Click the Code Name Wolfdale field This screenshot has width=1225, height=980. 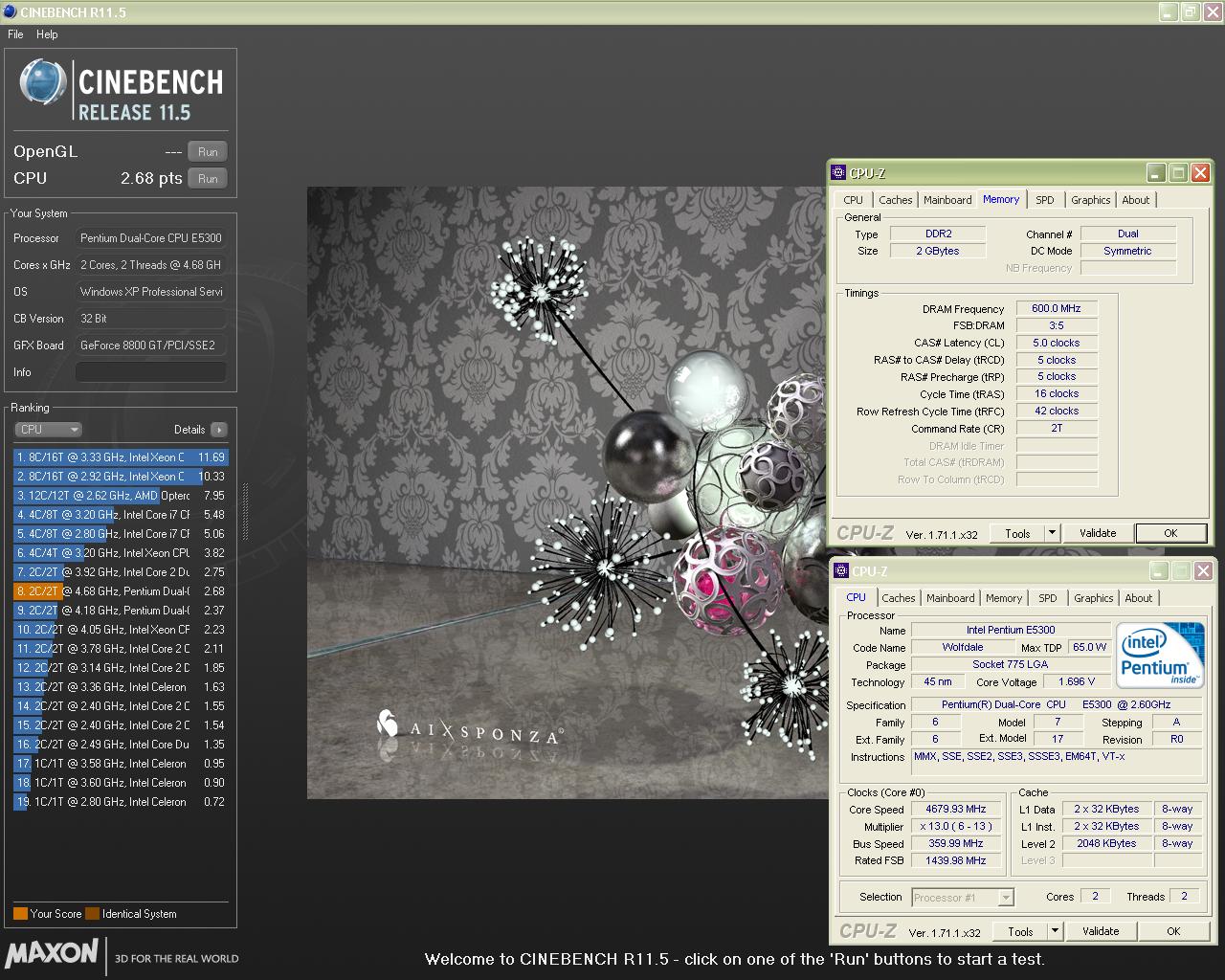pyautogui.click(x=963, y=647)
